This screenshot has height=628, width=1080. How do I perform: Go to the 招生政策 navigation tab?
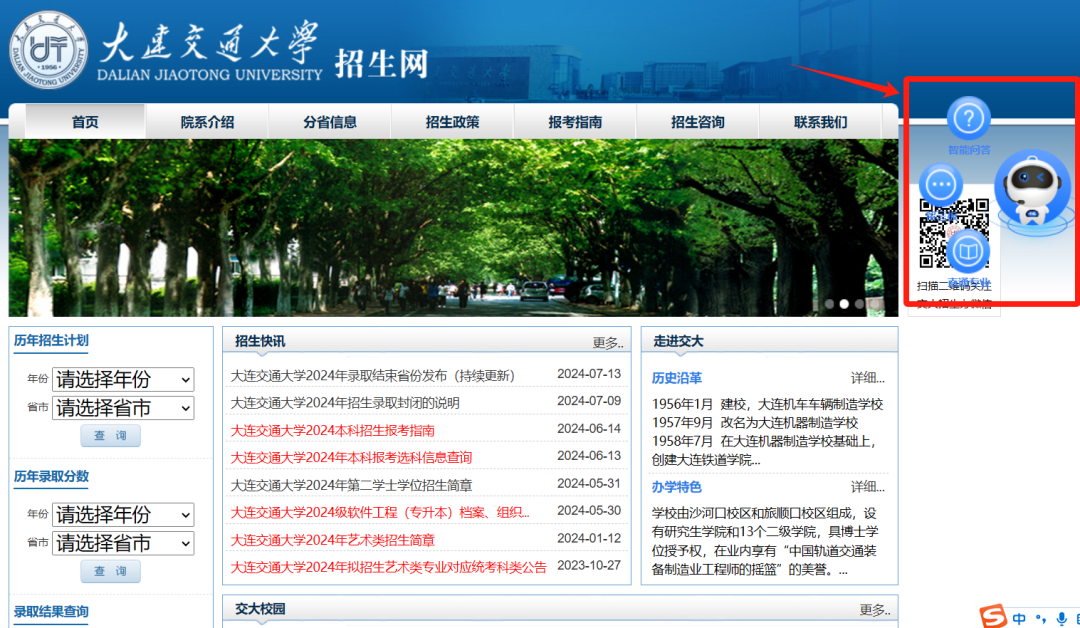452,122
